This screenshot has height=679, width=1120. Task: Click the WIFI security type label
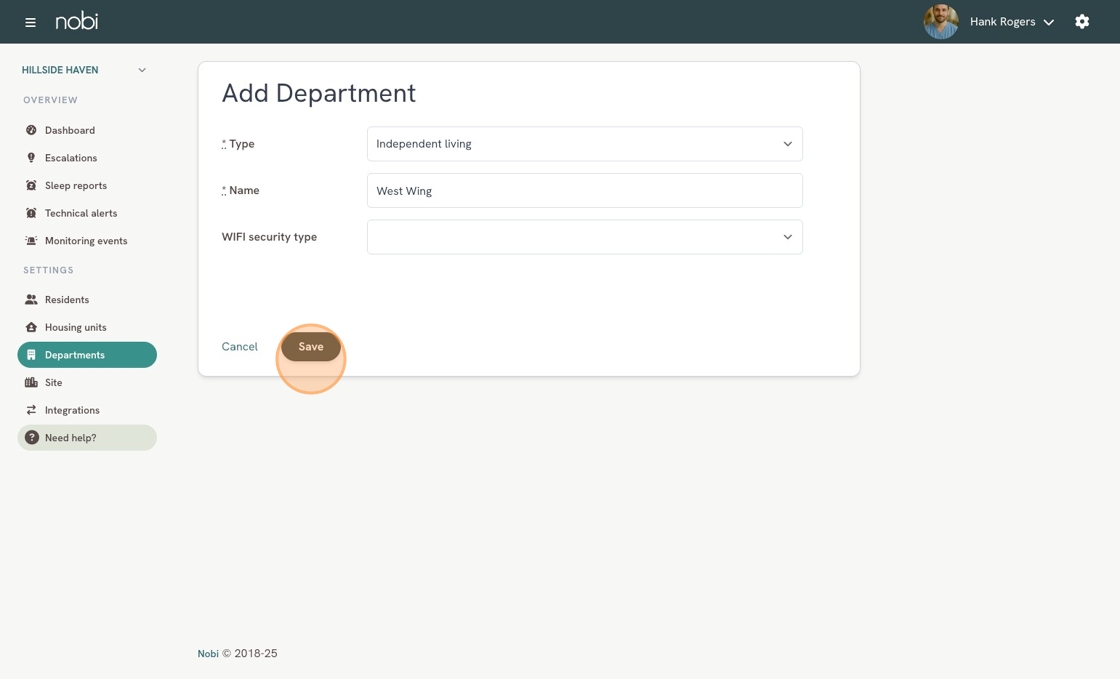click(269, 237)
